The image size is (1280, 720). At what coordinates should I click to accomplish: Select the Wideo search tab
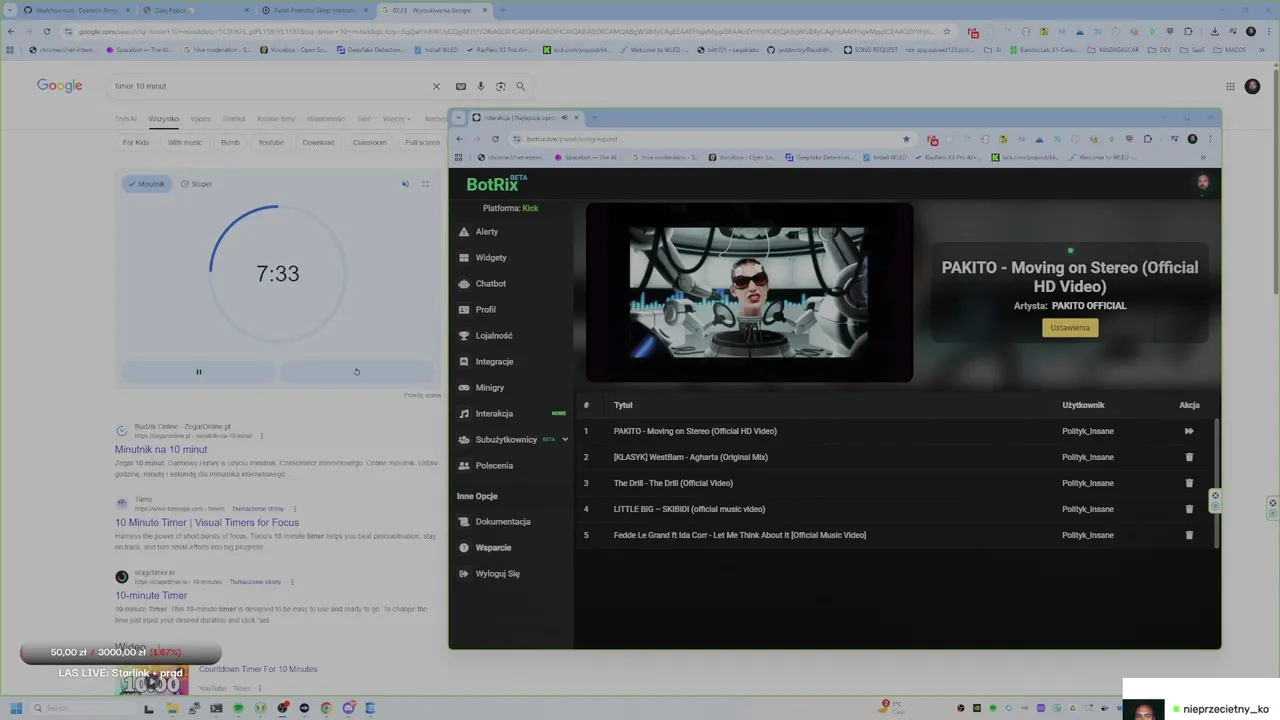(200, 119)
